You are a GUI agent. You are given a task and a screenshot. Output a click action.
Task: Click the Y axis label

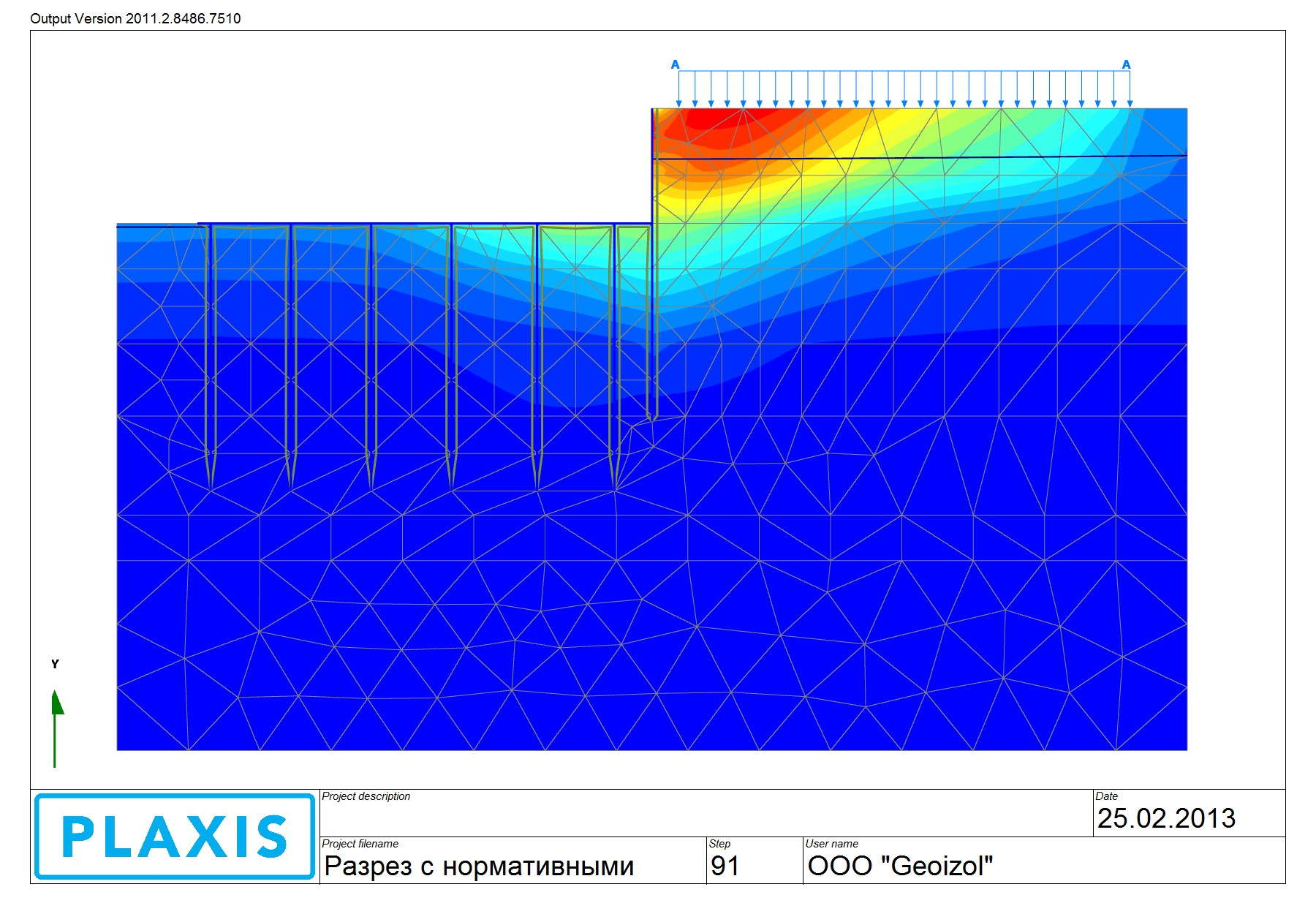coord(55,664)
